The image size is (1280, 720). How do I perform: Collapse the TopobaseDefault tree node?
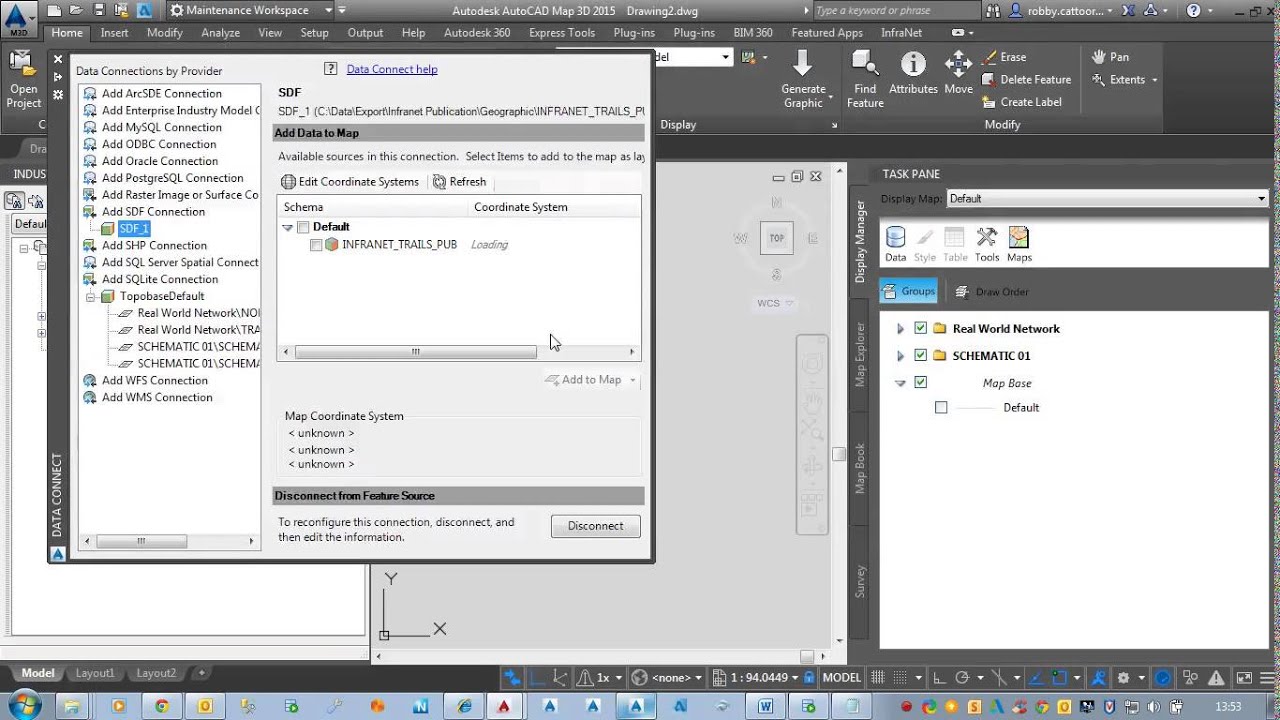coord(90,296)
